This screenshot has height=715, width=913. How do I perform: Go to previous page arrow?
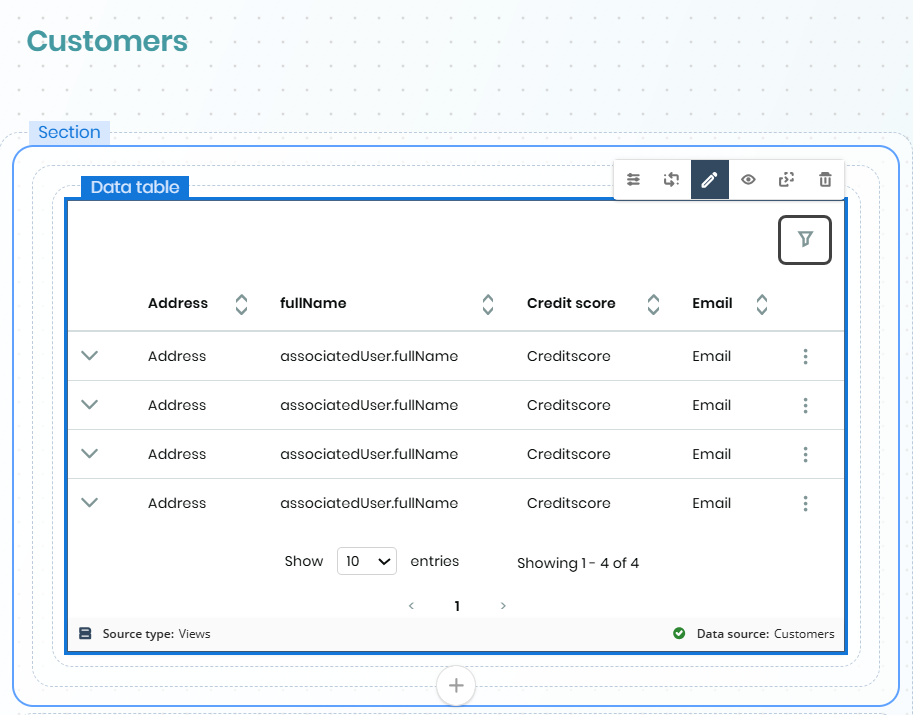411,606
